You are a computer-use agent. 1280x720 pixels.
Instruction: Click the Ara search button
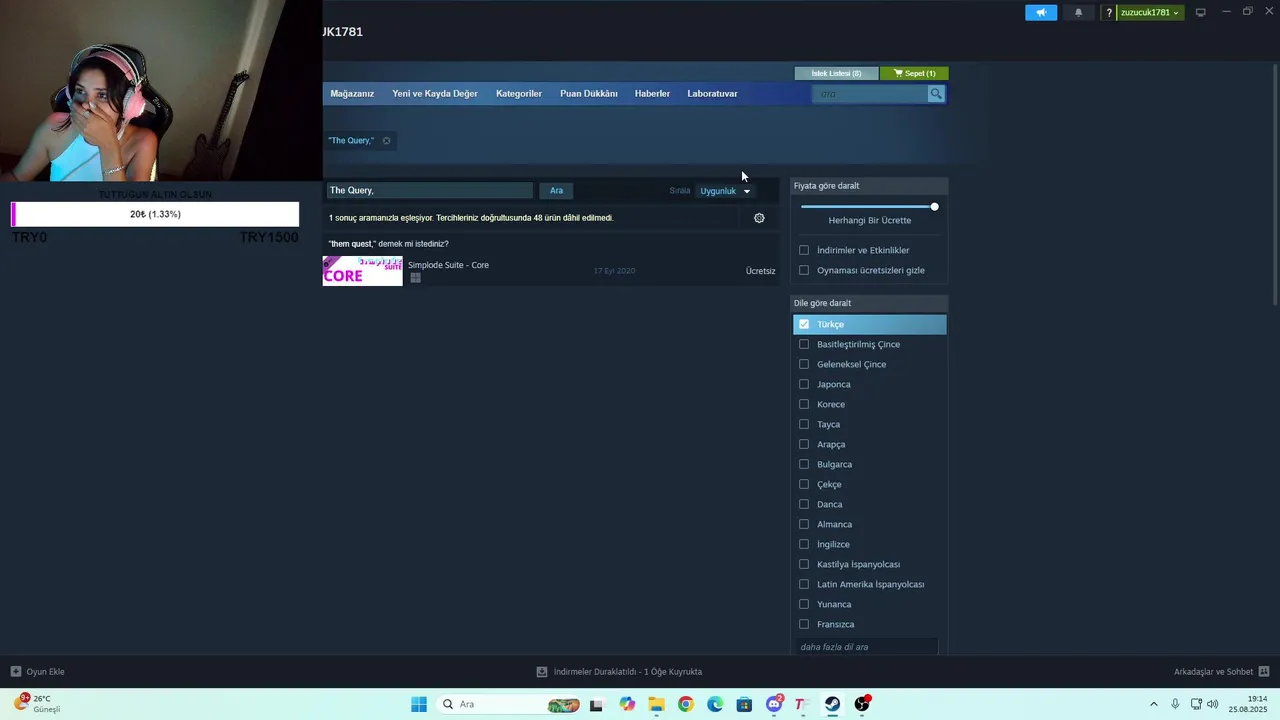point(556,191)
